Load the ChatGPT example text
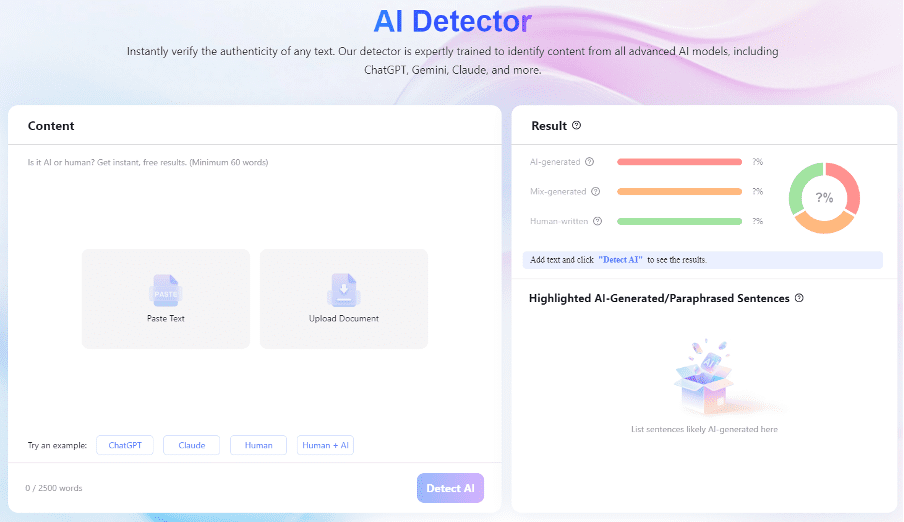 pyautogui.click(x=125, y=445)
